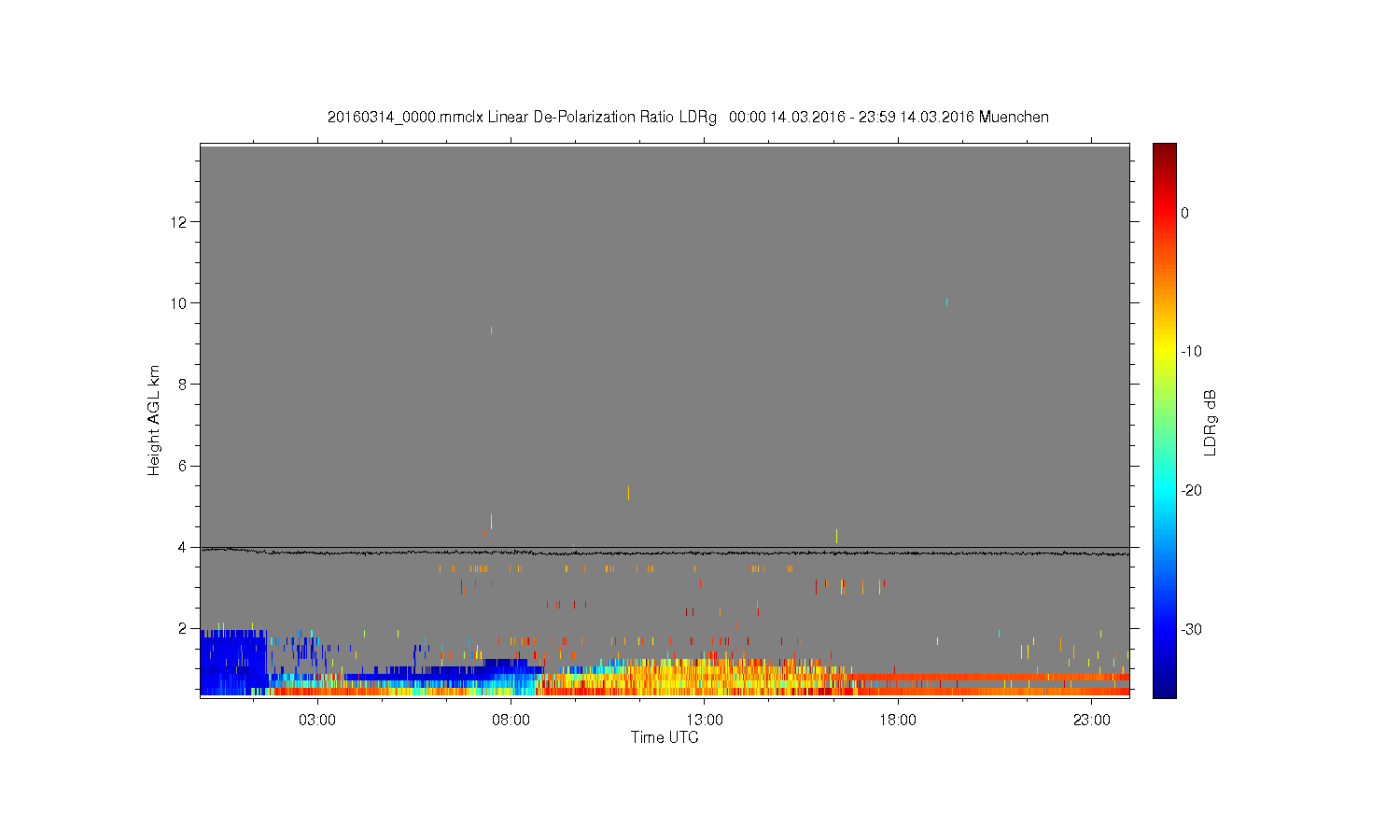Click the height tick label 4
Viewport: 1400px width, 840px height.
point(184,547)
